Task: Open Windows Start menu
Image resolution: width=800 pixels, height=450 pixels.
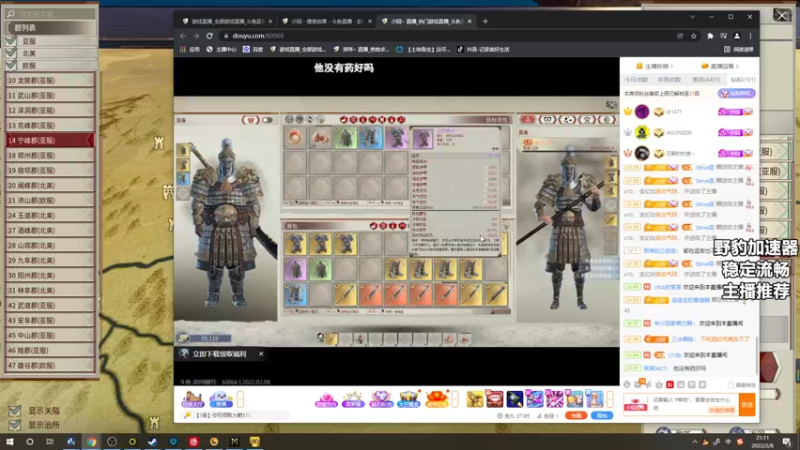Action: (x=9, y=442)
